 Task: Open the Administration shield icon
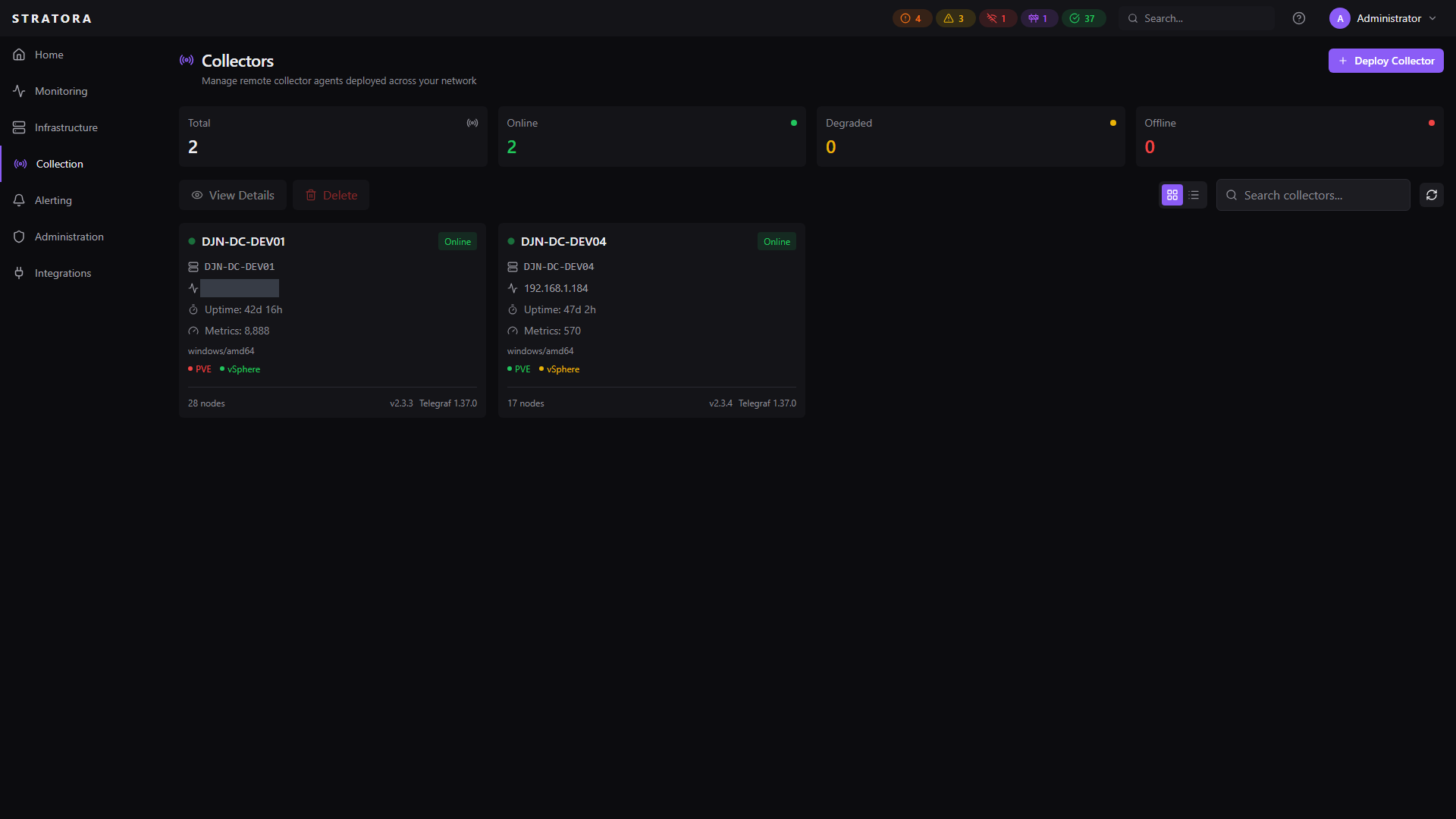click(x=19, y=237)
